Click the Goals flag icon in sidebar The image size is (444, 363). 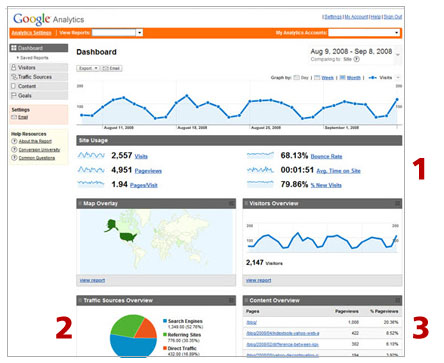[x=14, y=95]
